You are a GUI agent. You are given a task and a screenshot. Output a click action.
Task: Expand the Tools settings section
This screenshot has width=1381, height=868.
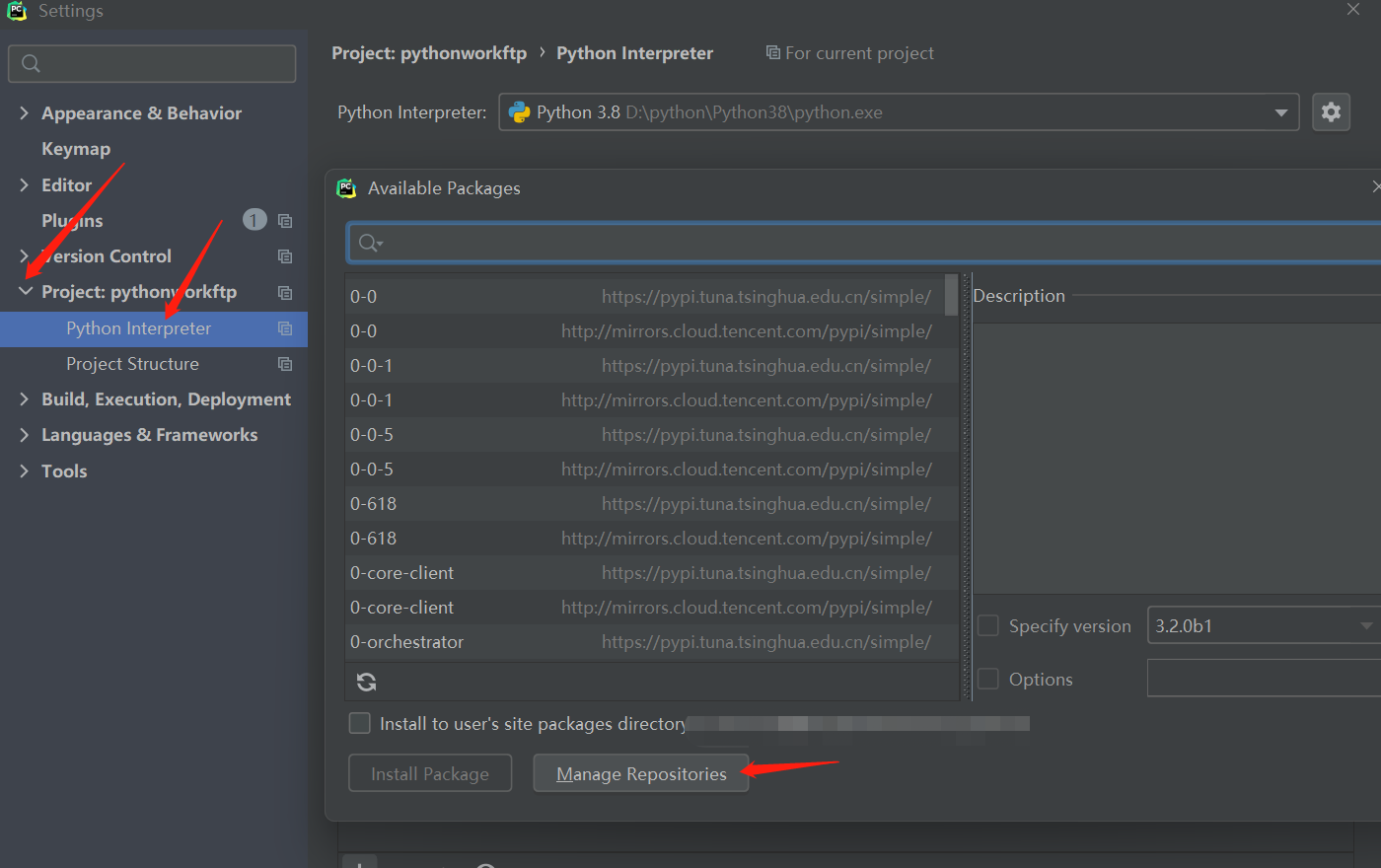tap(24, 471)
